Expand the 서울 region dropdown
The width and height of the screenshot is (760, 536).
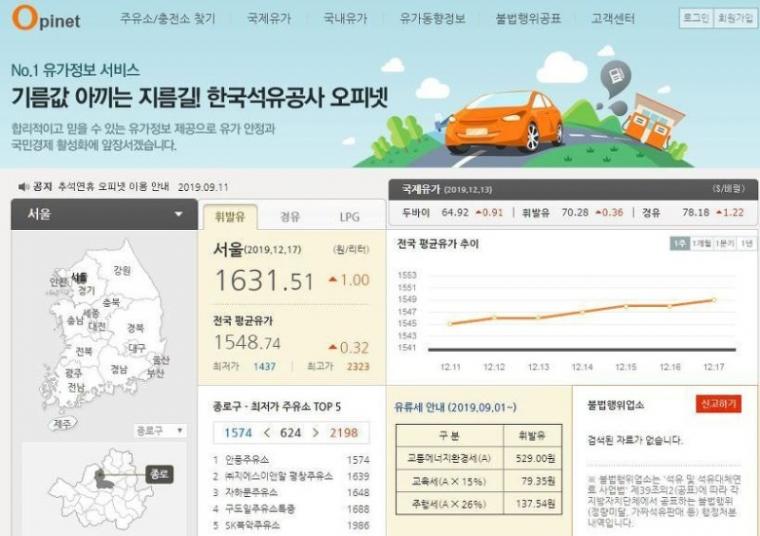click(104, 214)
